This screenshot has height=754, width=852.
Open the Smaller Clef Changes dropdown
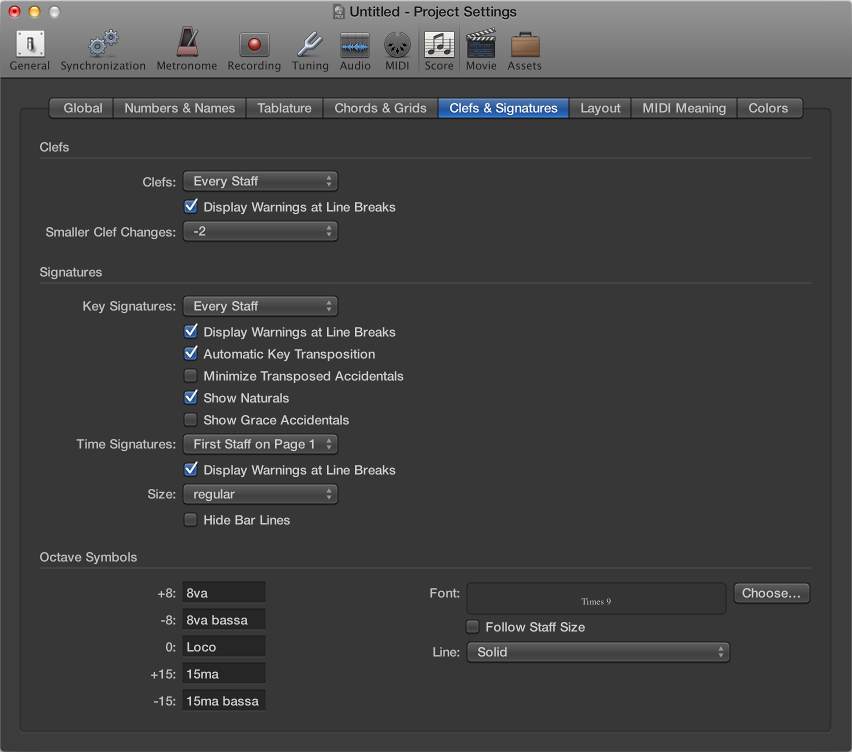tap(260, 231)
